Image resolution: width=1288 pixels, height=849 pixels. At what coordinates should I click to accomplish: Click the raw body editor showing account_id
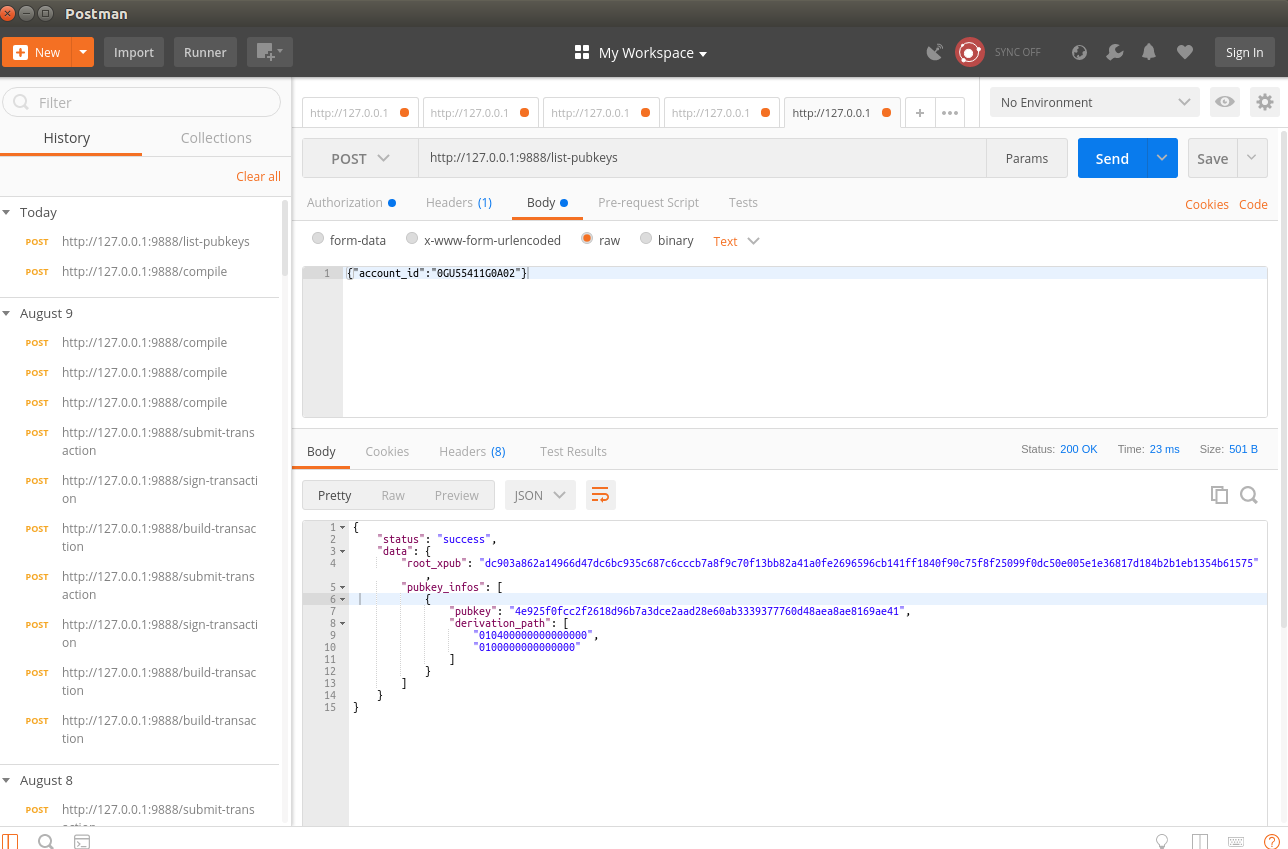[785, 341]
